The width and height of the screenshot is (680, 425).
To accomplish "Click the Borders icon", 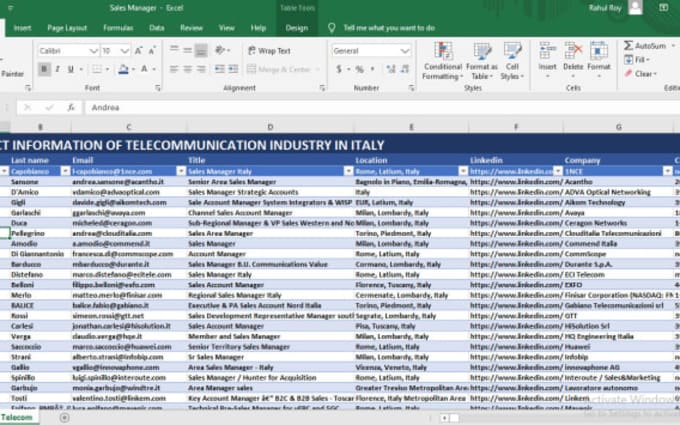I will (x=97, y=69).
